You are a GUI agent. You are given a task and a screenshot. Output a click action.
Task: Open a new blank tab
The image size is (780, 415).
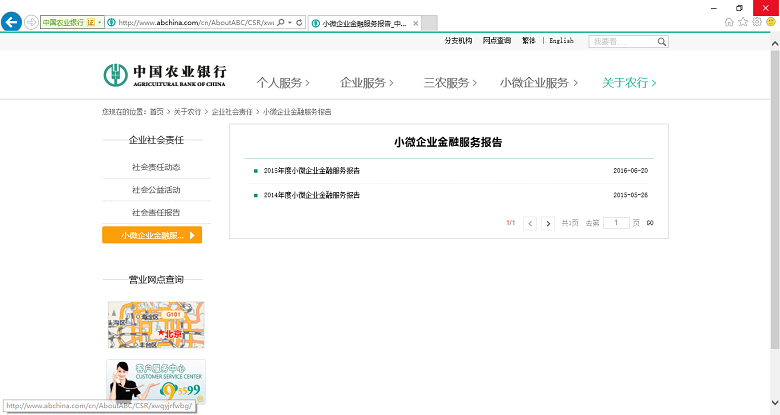coord(429,23)
